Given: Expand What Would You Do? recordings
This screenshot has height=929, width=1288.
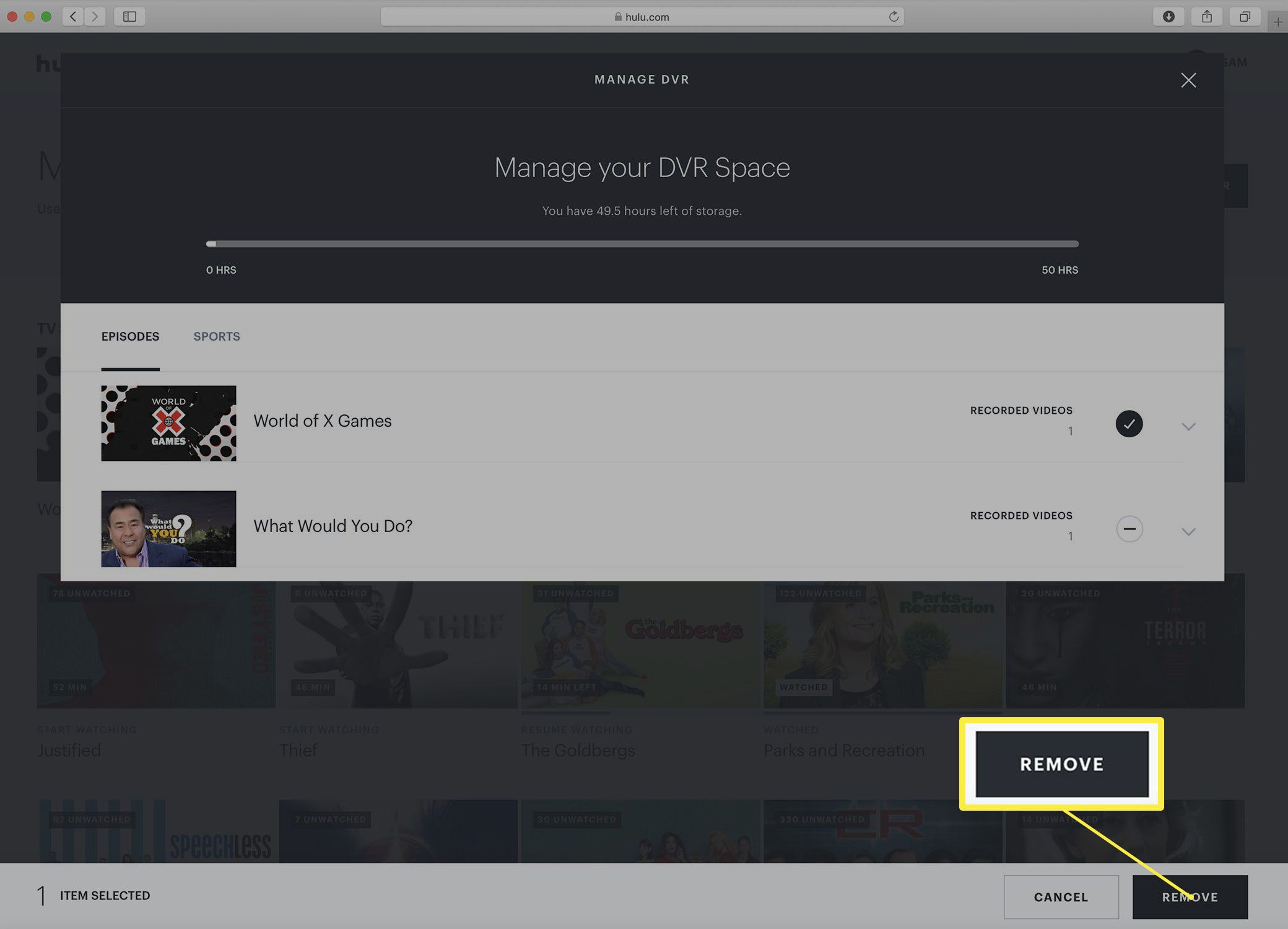Looking at the screenshot, I should coord(1188,531).
